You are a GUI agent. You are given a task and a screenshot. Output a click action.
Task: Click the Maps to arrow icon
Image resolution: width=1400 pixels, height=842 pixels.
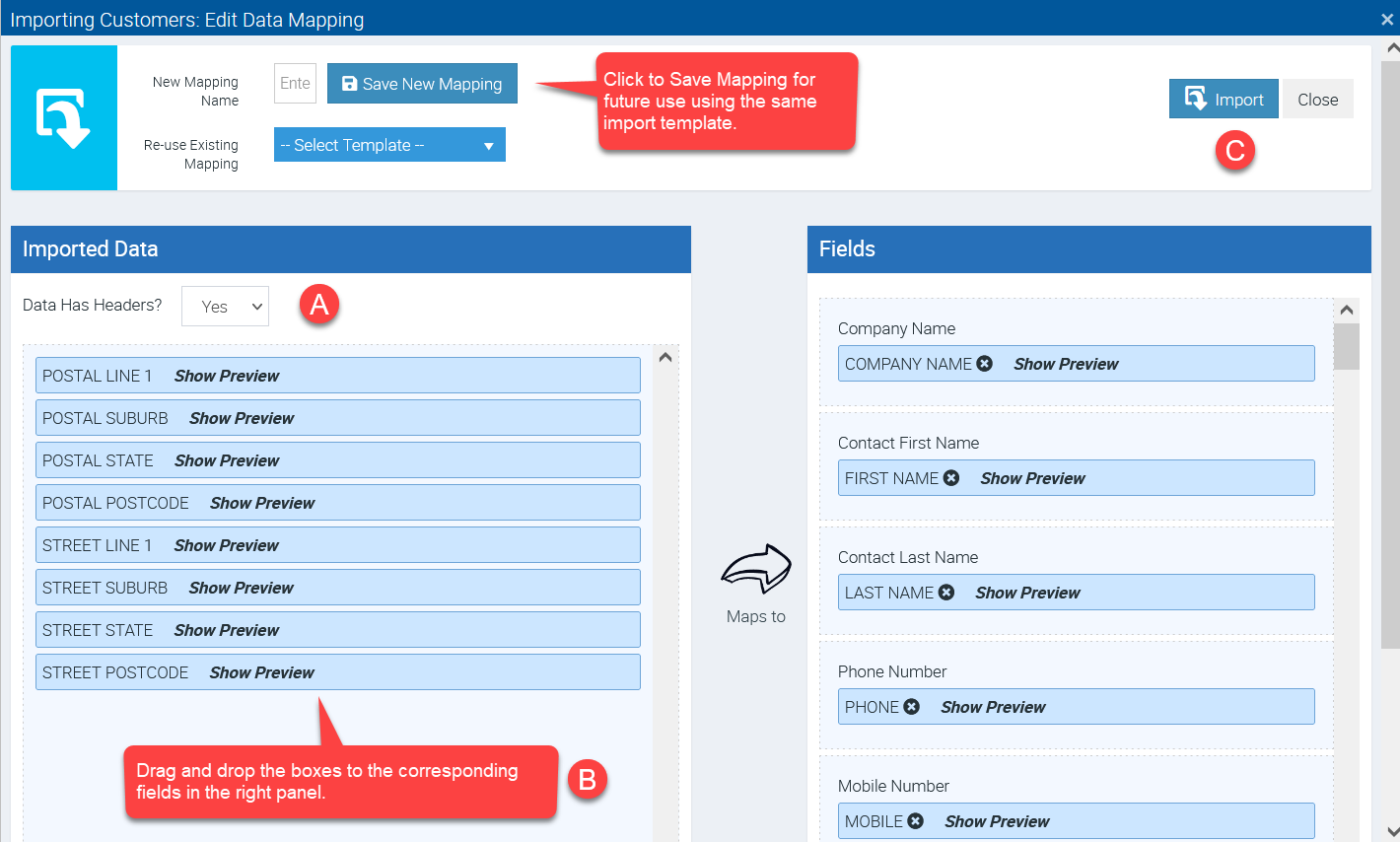click(756, 569)
